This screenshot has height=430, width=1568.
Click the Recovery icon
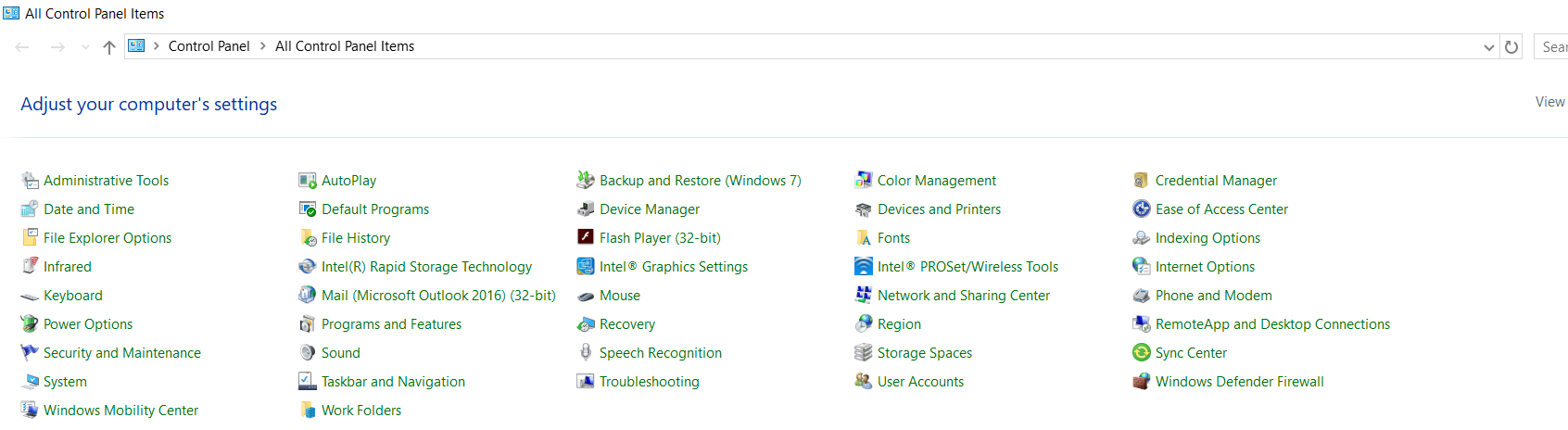tap(585, 324)
